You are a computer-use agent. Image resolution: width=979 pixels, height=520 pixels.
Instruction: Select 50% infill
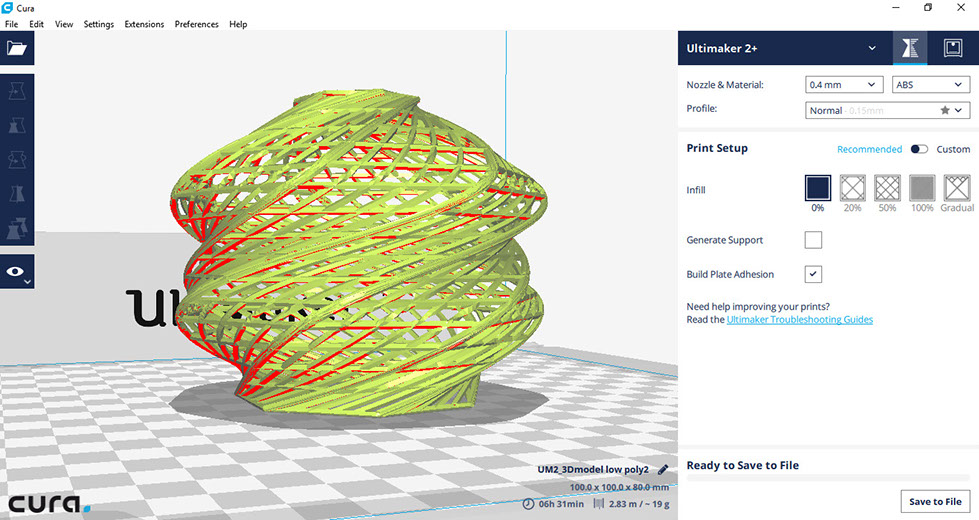887,188
